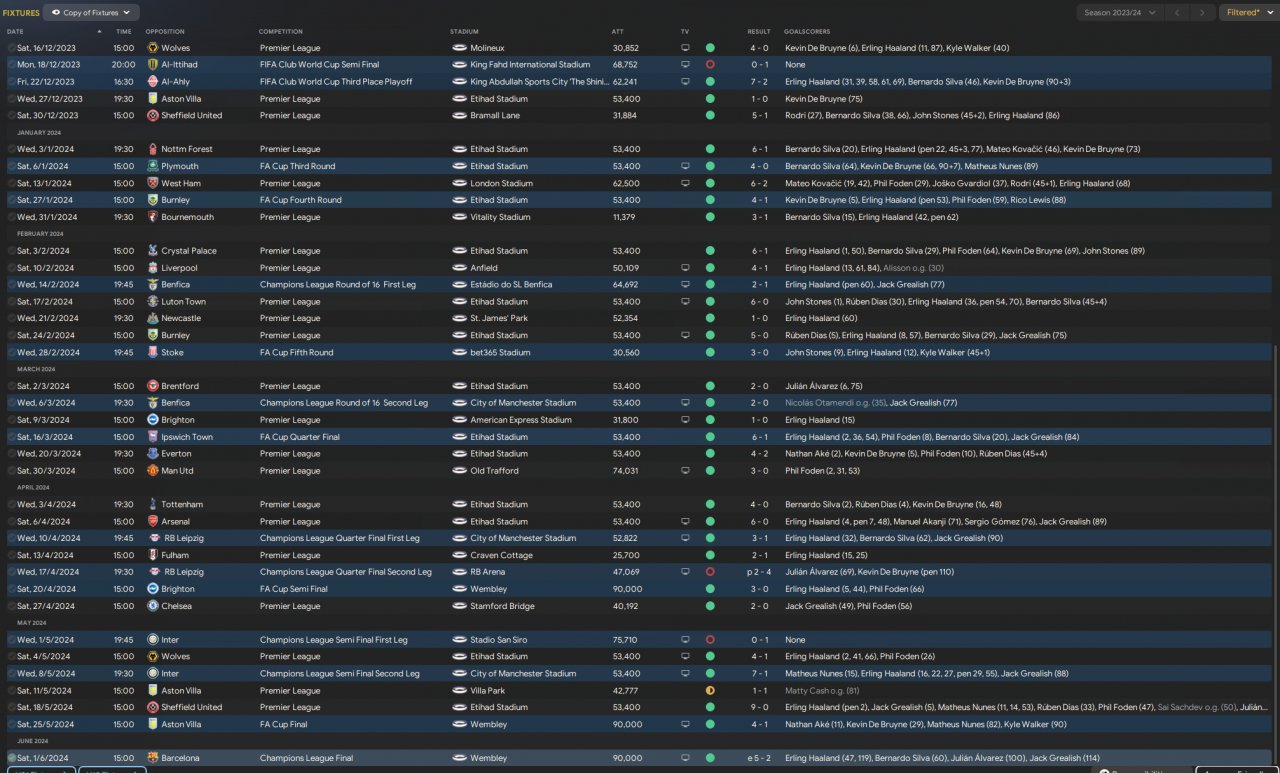Click the Man Utd club badge
This screenshot has height=773, width=1280.
pos(152,470)
